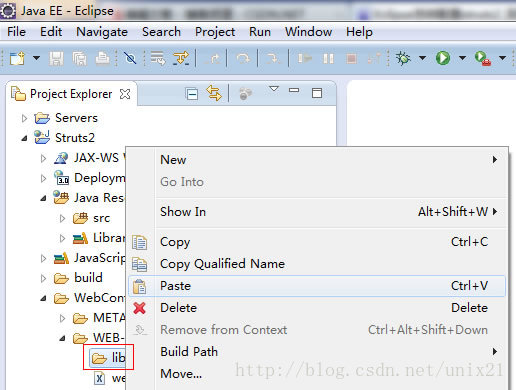Close the Project Explorer view
Screen dimensions: 516x390
125,94
